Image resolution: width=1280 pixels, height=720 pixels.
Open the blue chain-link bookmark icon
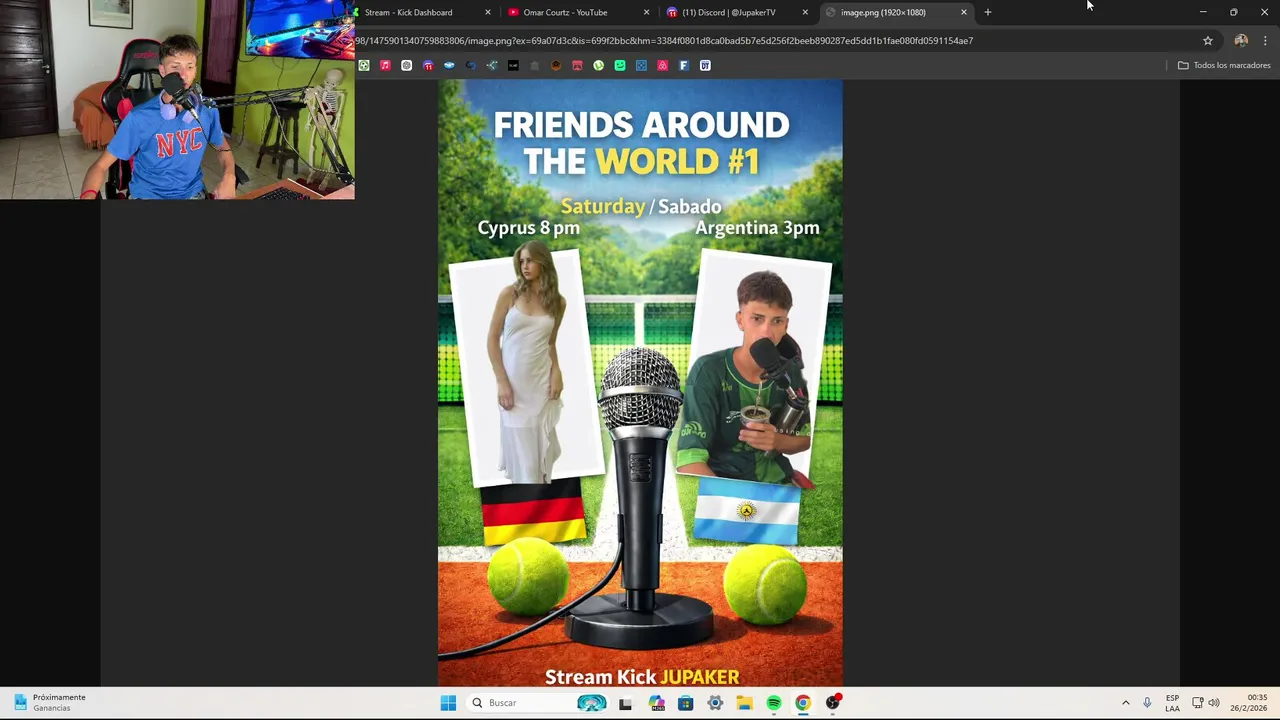pyautogui.click(x=470, y=65)
